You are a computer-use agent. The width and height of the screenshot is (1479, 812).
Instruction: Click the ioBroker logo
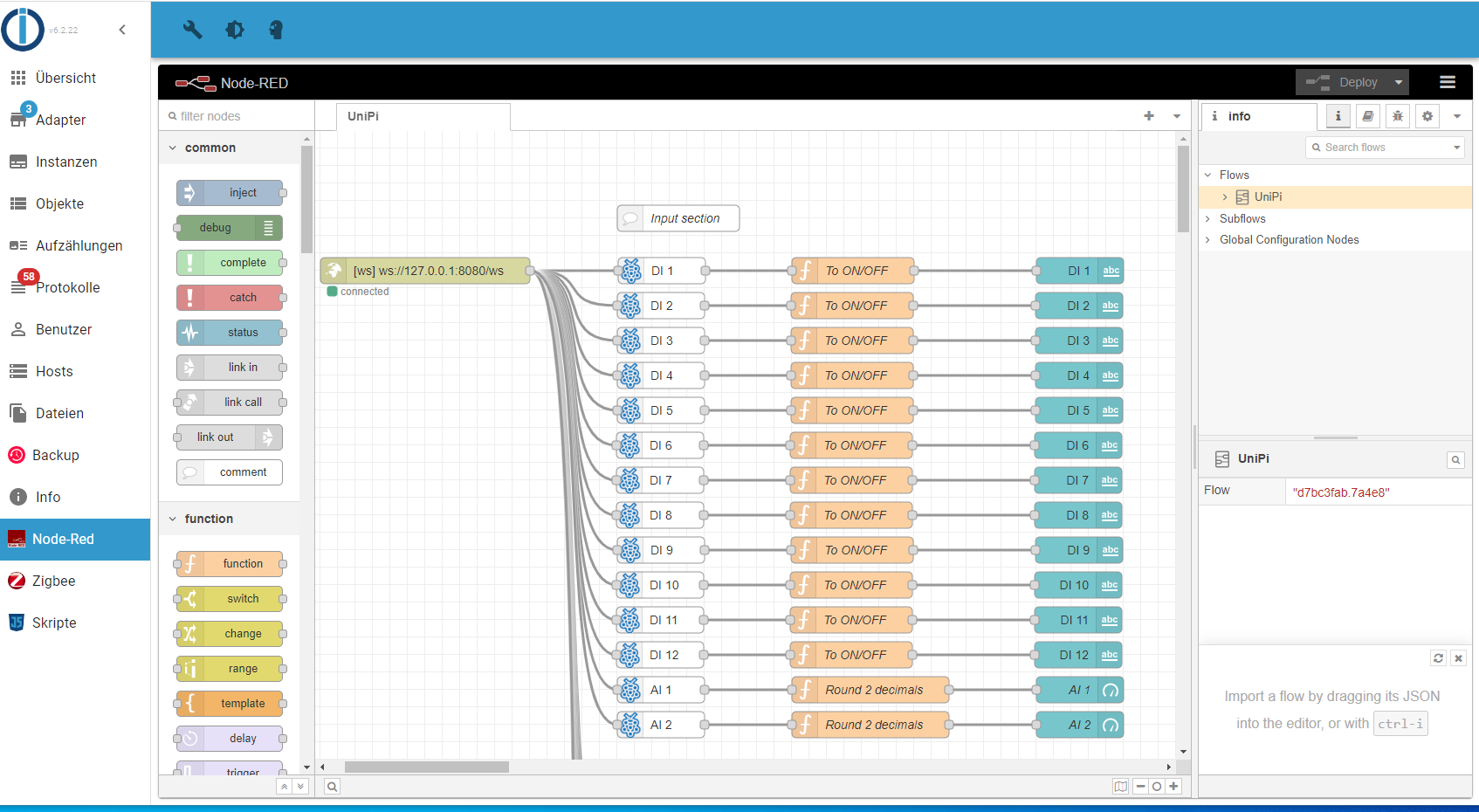(x=23, y=30)
